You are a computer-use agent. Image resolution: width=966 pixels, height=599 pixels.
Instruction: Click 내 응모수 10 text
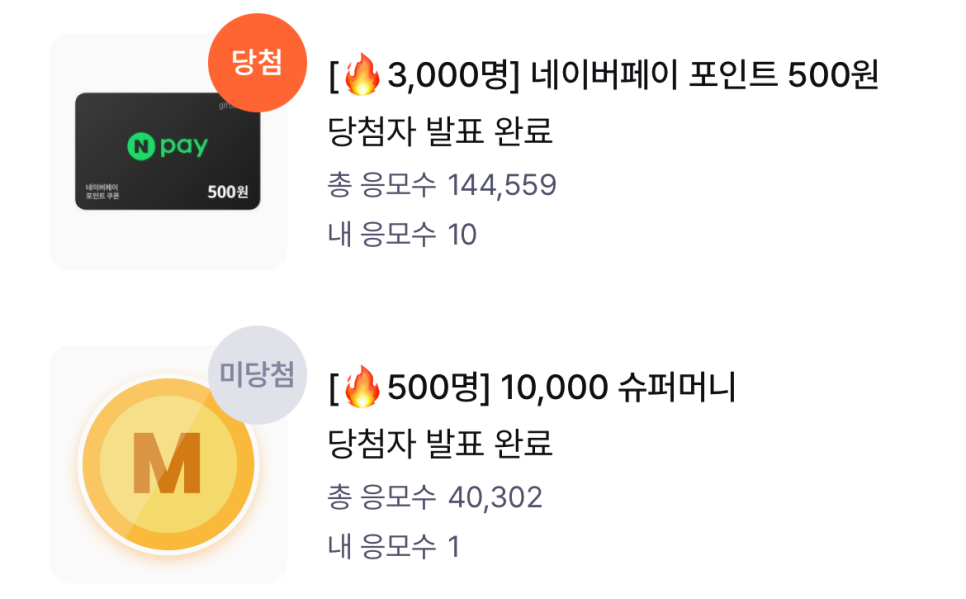[x=402, y=234]
